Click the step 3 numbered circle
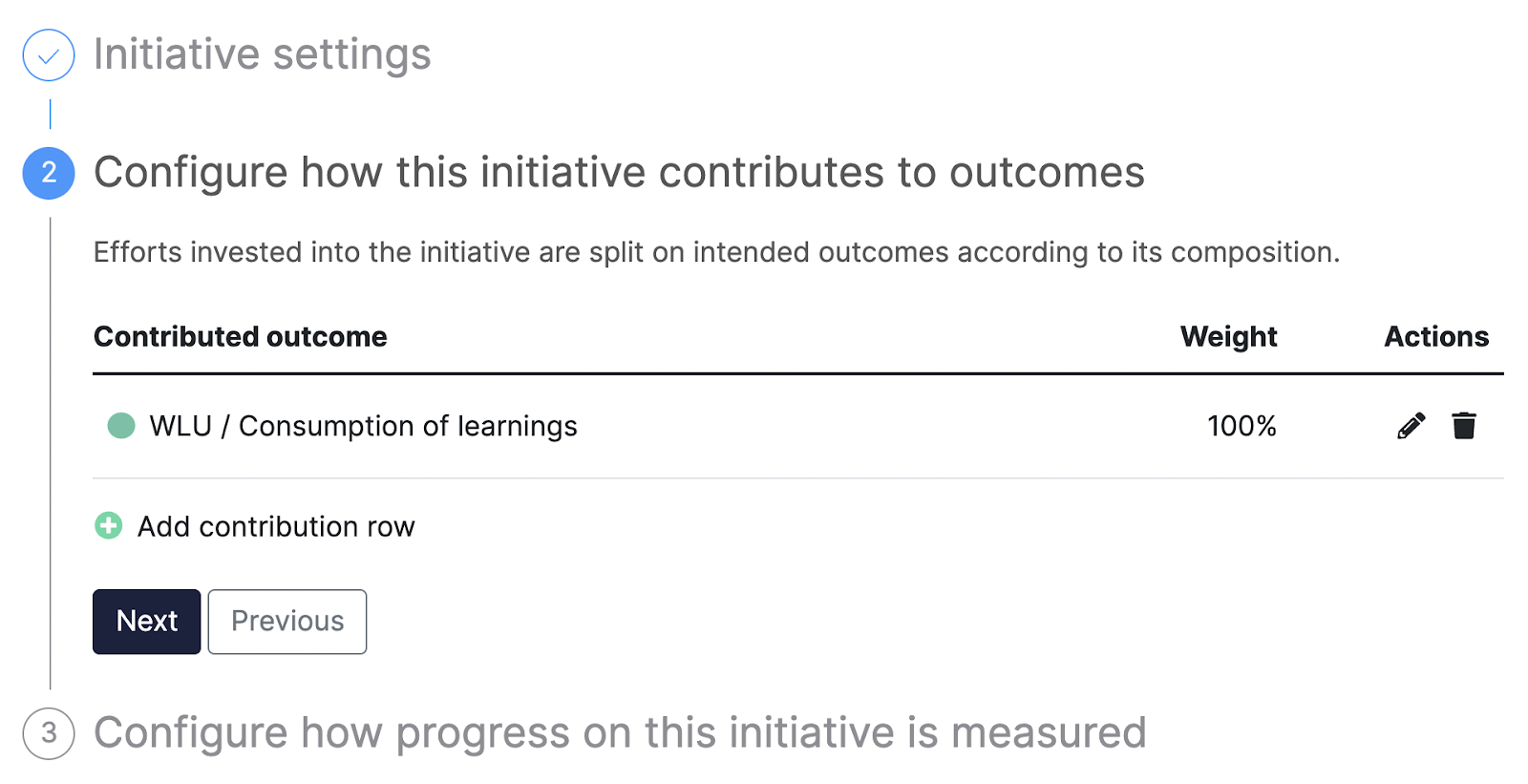 tap(49, 733)
